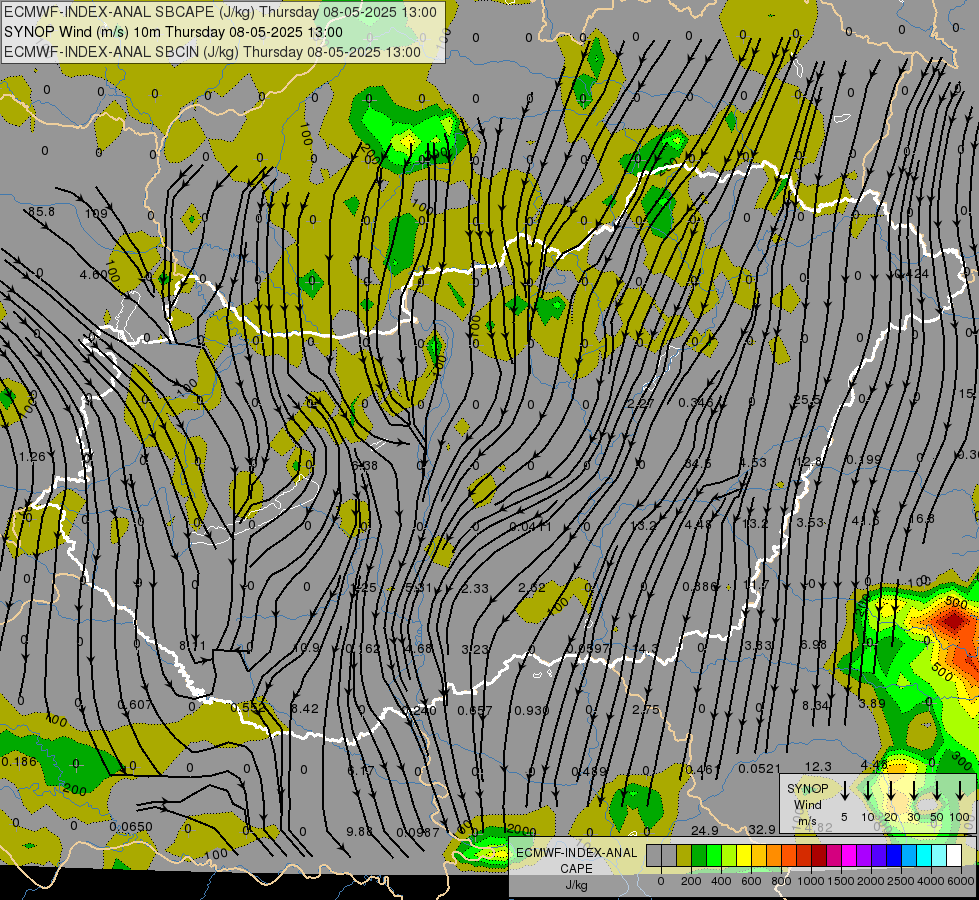Click the 0.0411 value on the map
This screenshot has height=900, width=979.
coord(530,527)
